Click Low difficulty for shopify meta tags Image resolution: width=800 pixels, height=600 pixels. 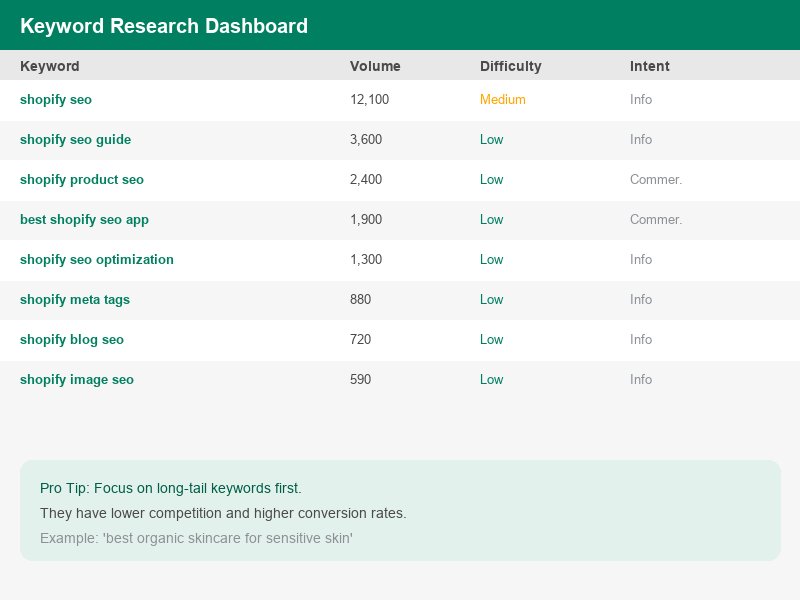pyautogui.click(x=491, y=299)
